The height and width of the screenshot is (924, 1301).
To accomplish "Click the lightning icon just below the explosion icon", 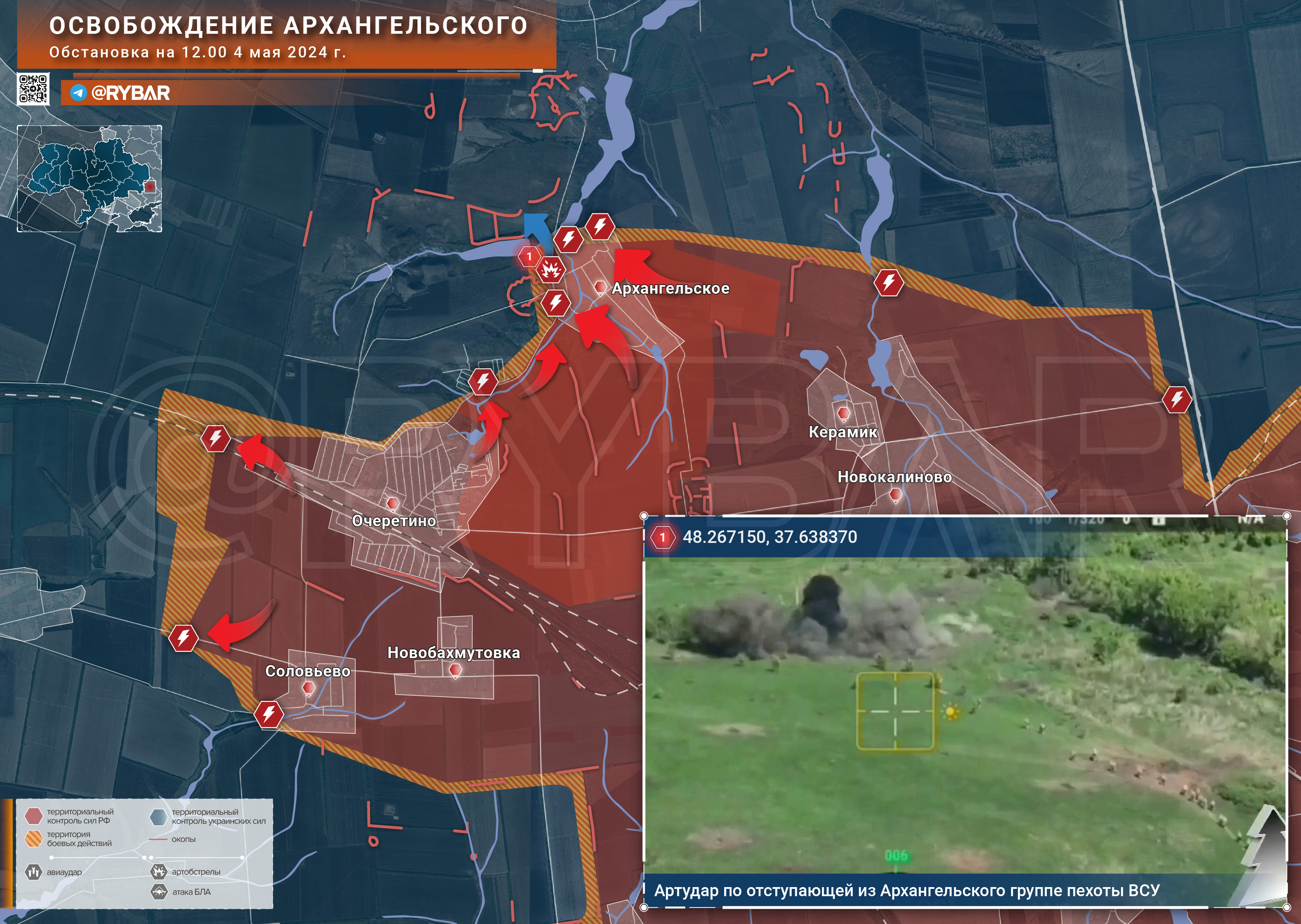I will pos(555,302).
